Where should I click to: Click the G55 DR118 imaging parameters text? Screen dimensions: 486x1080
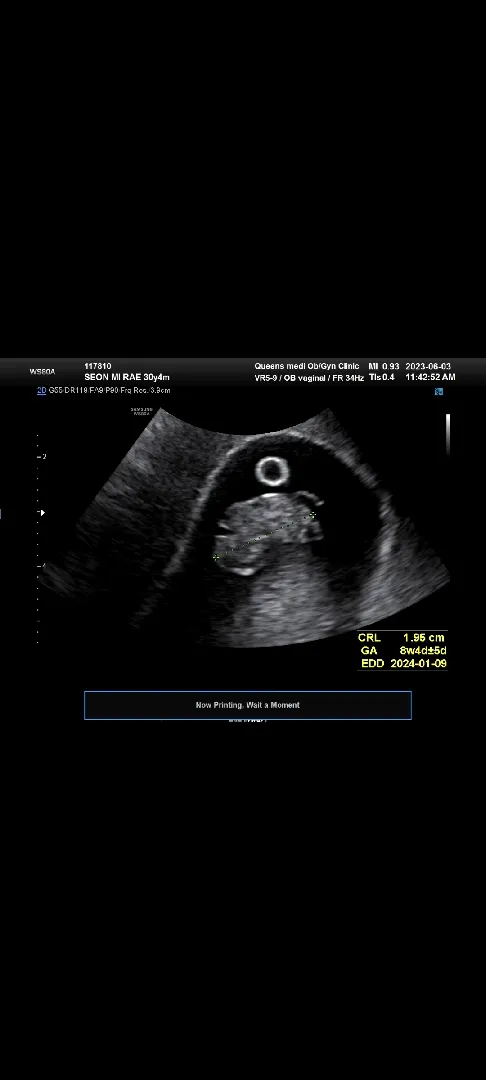[x=109, y=391]
